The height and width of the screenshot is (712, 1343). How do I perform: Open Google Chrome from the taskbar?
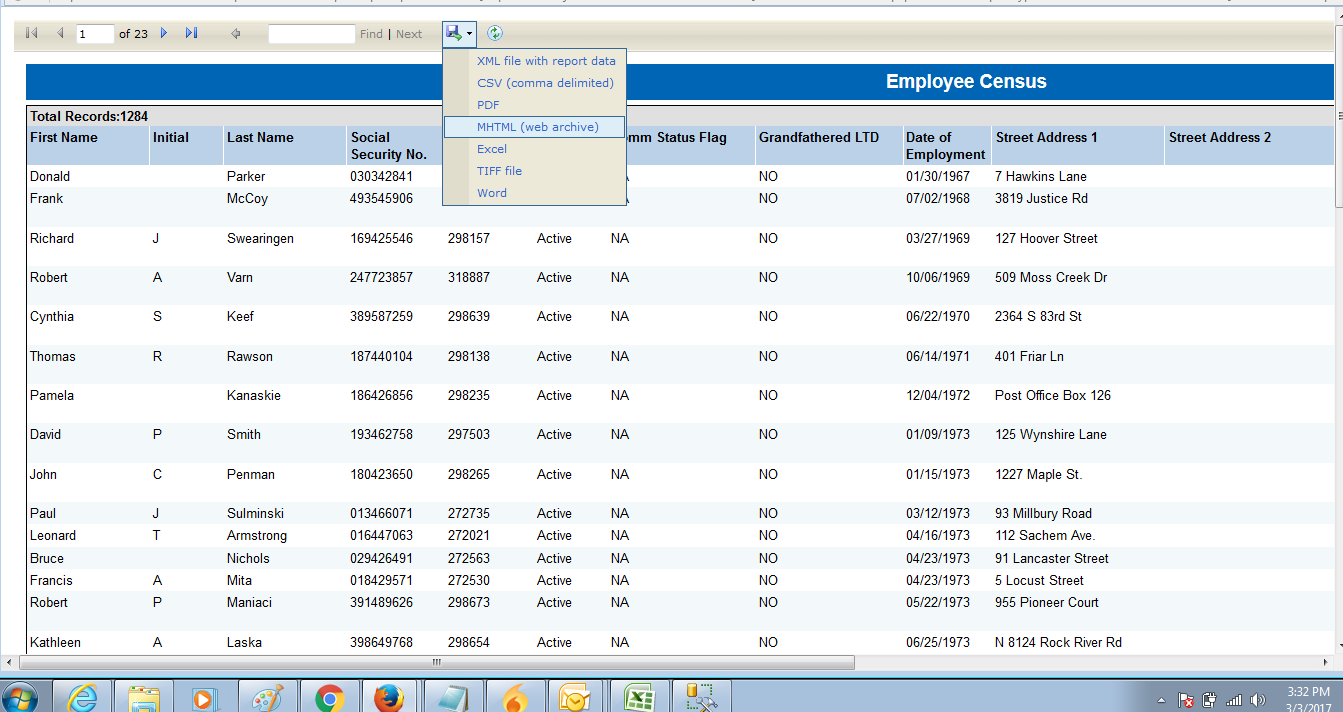coord(330,697)
